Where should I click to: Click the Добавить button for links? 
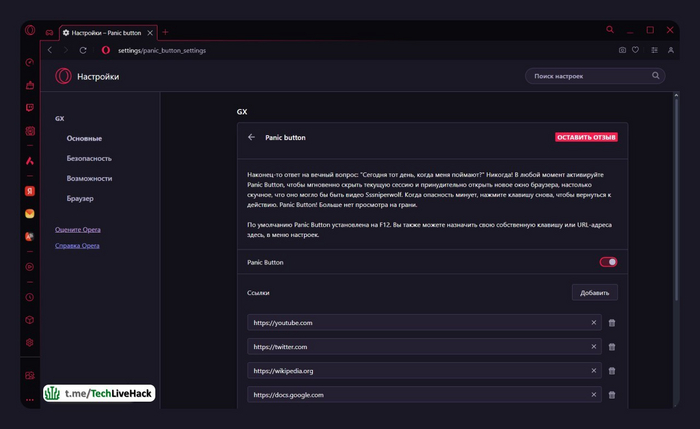pos(595,292)
